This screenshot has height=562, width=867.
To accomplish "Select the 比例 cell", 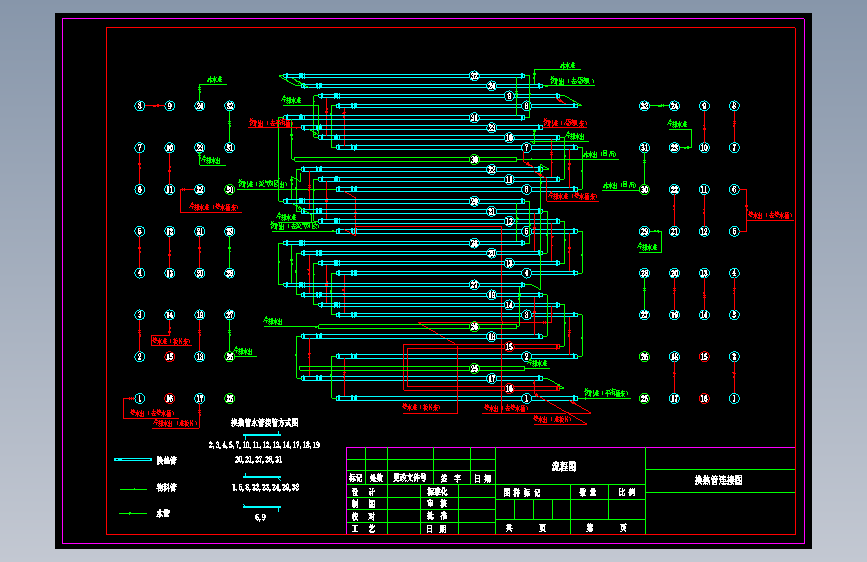I will click(626, 492).
